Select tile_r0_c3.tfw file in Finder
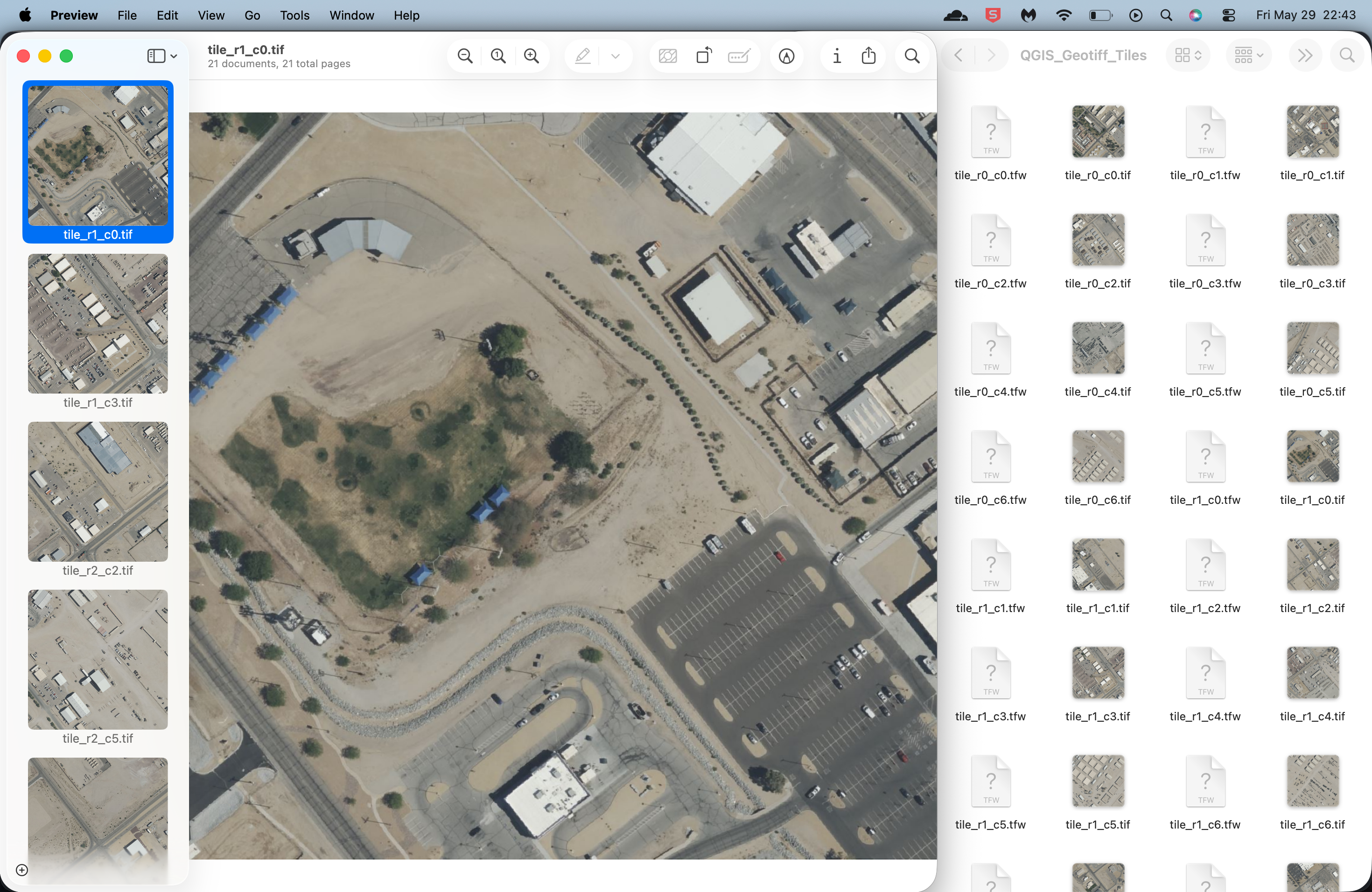1372x892 pixels. (x=1205, y=251)
